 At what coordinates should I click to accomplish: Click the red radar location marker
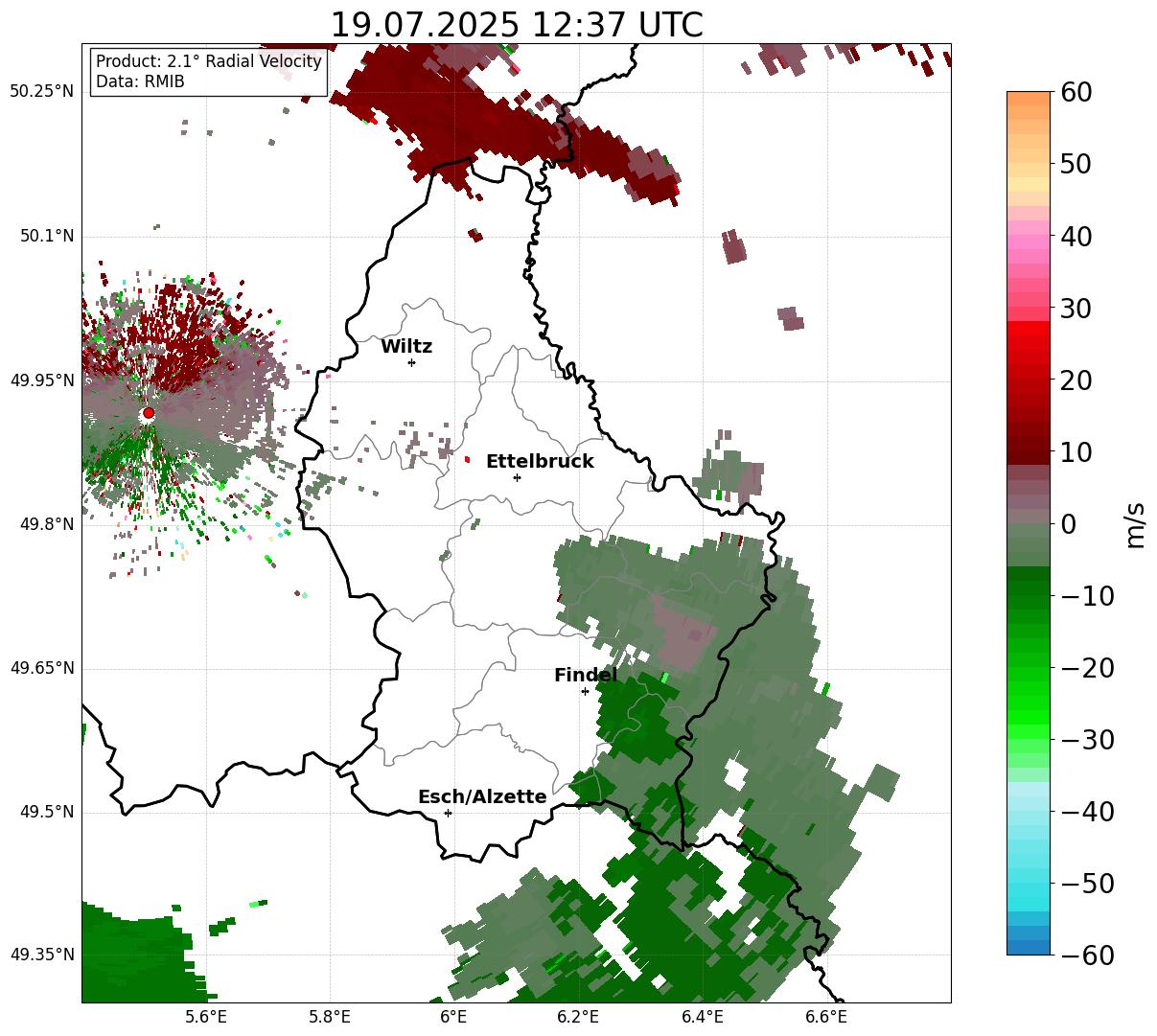point(149,413)
